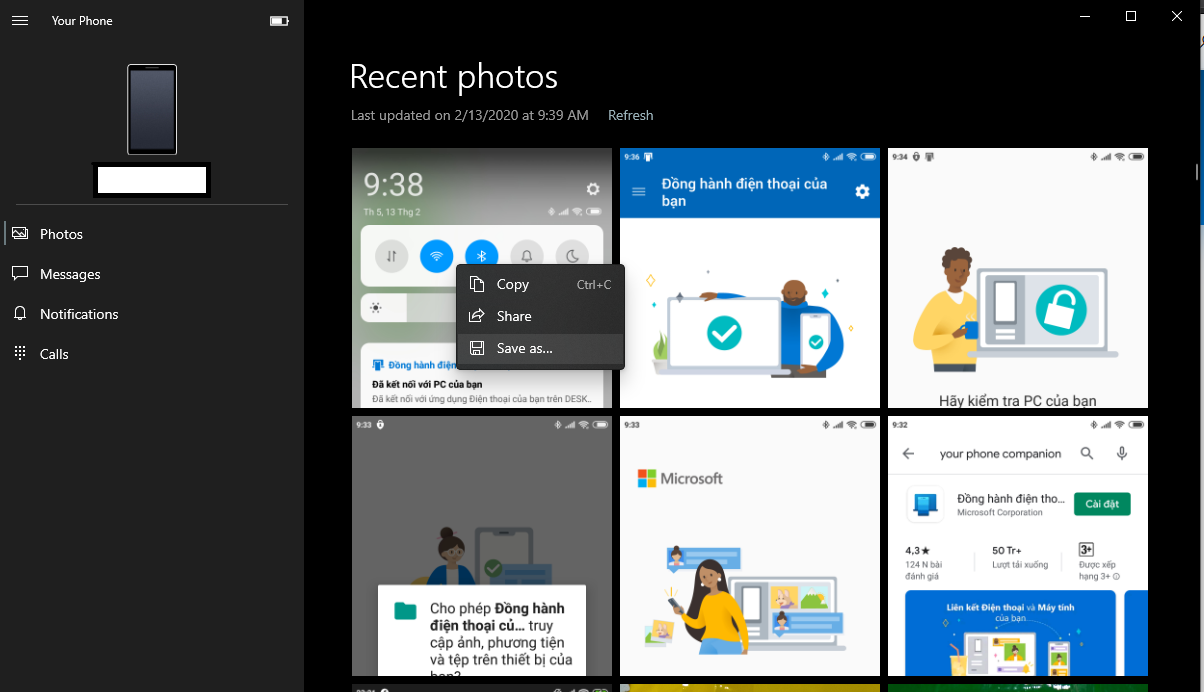This screenshot has width=1204, height=692.
Task: Minimize the Your Phone window
Action: [1085, 16]
